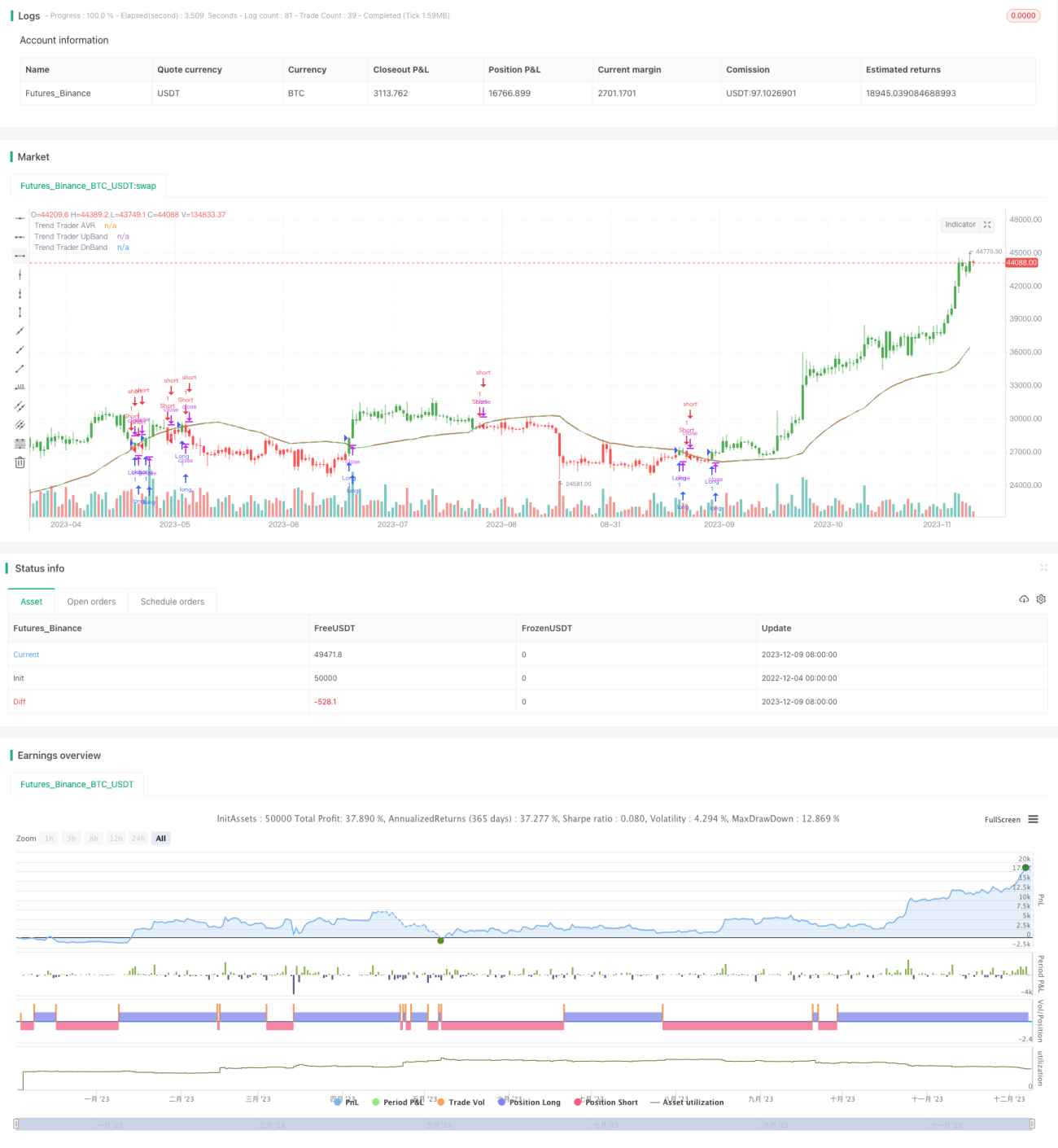Click the Estimated returns value 18945.039084688993
This screenshot has width=1058, height=1148.
[911, 94]
